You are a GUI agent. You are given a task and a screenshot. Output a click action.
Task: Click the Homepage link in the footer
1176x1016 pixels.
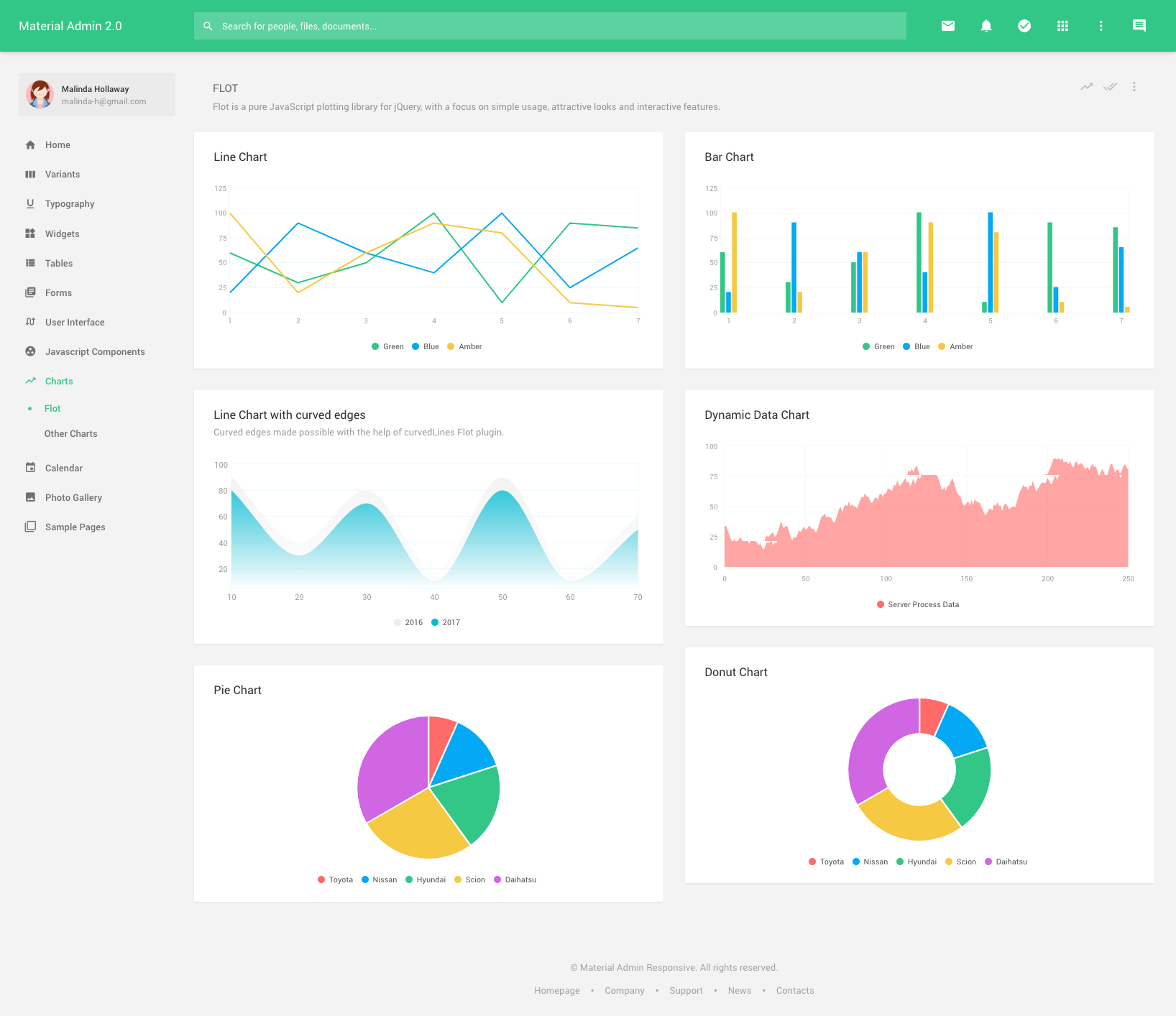point(557,990)
